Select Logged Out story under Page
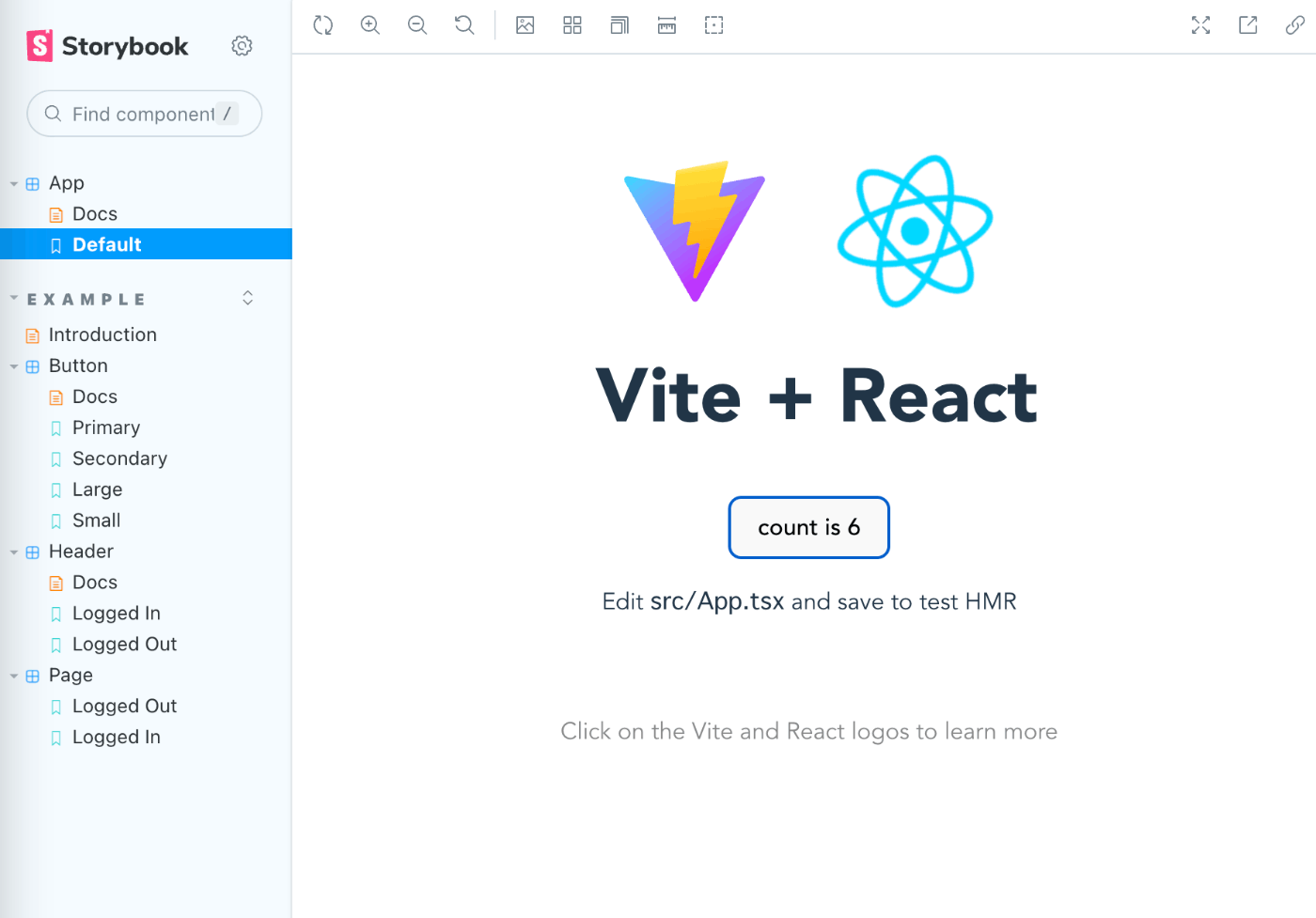Image resolution: width=1316 pixels, height=918 pixels. click(x=124, y=707)
